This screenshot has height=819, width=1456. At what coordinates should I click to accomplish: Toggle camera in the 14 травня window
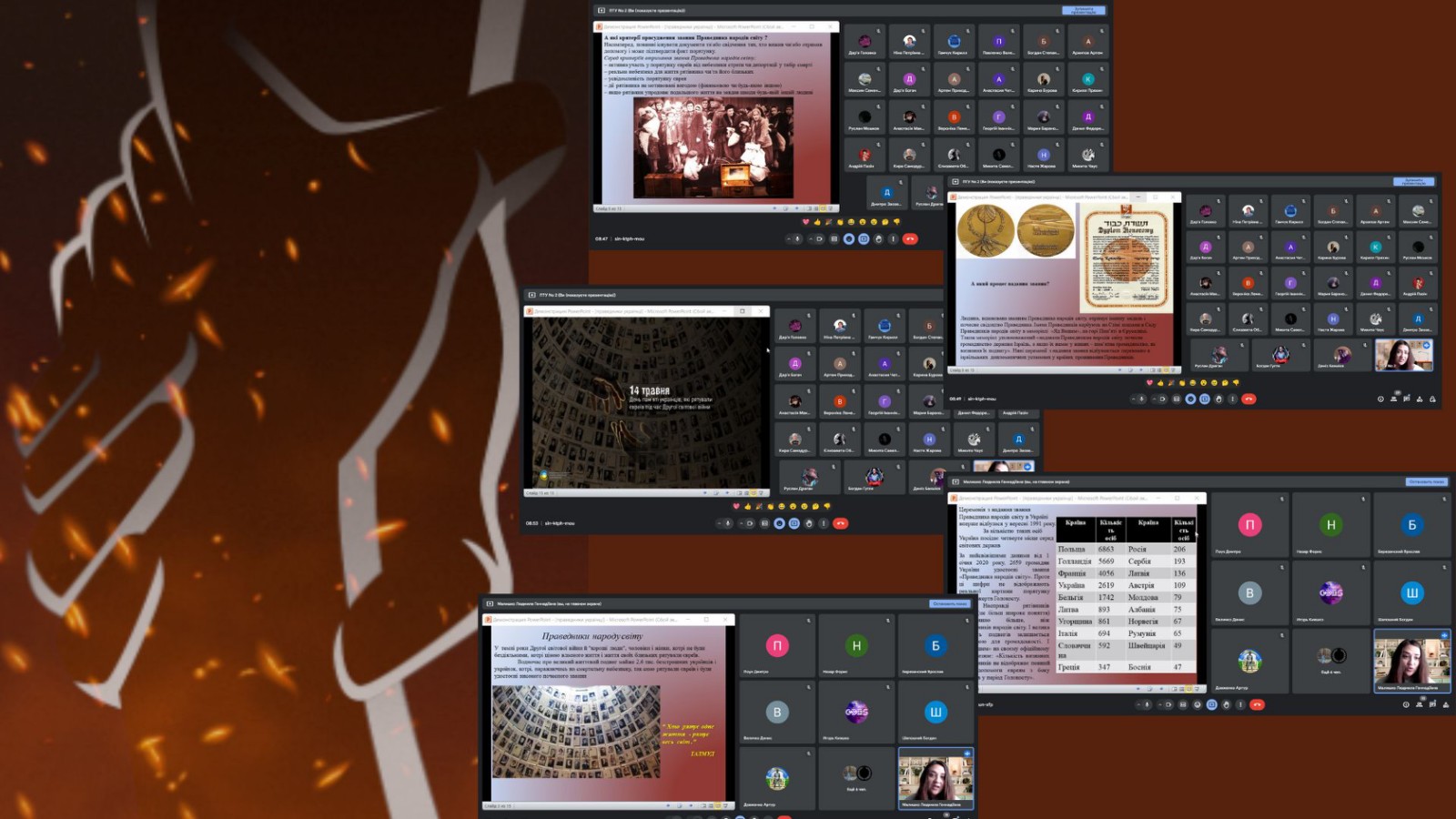pos(750,523)
